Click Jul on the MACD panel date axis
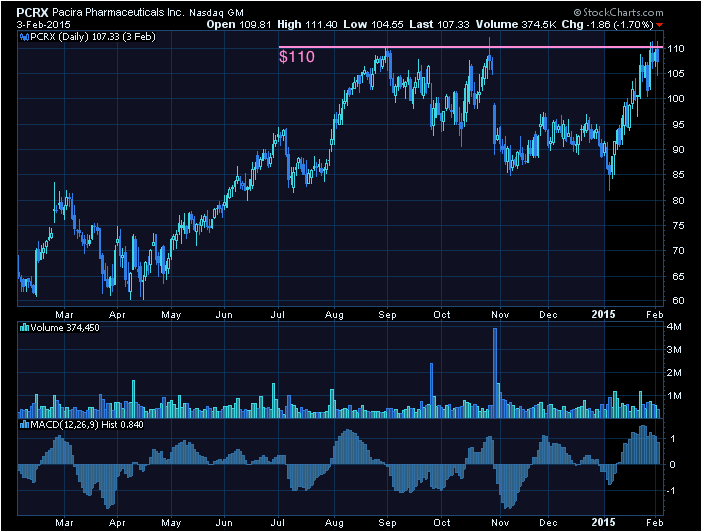Image resolution: width=702 pixels, height=532 pixels. point(278,523)
